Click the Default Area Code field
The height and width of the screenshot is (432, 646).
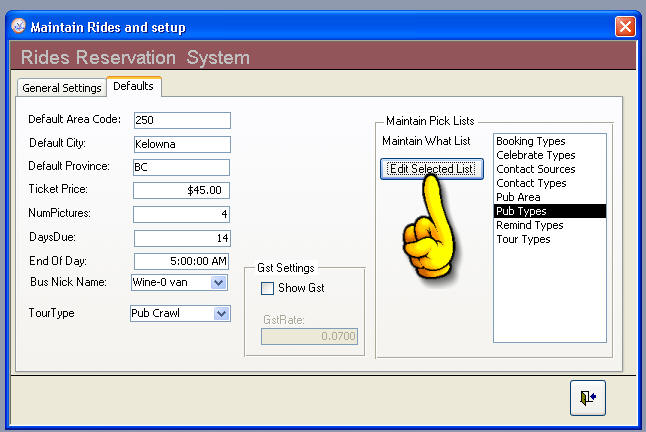[x=181, y=121]
